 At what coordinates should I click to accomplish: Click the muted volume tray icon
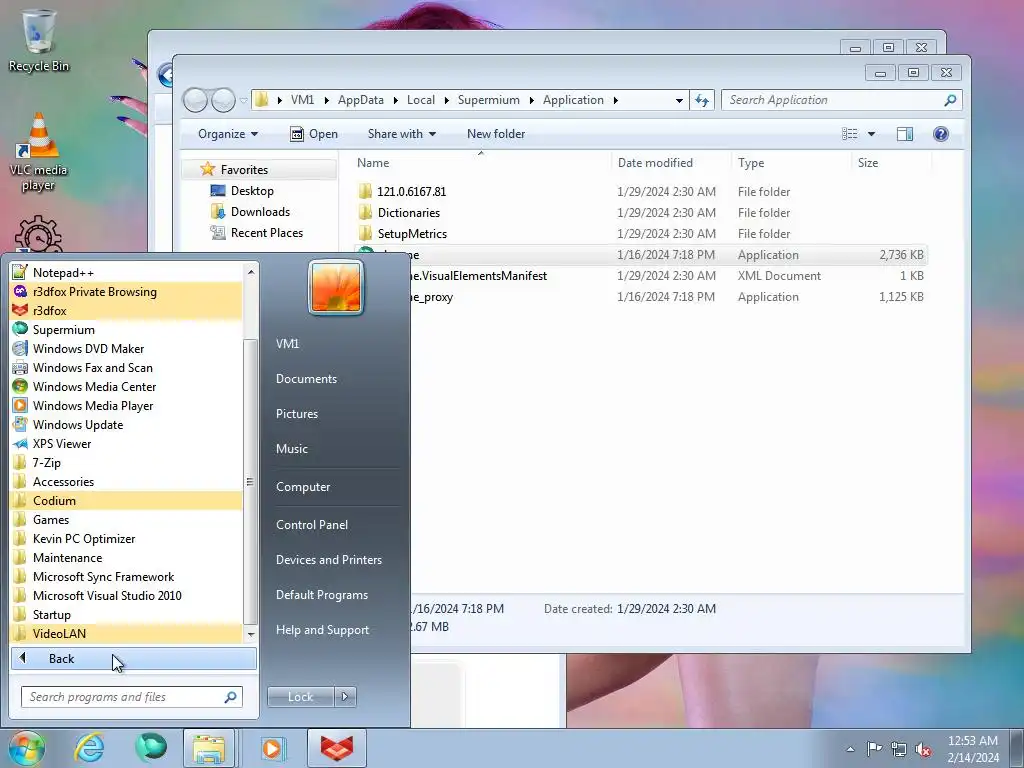tap(923, 749)
